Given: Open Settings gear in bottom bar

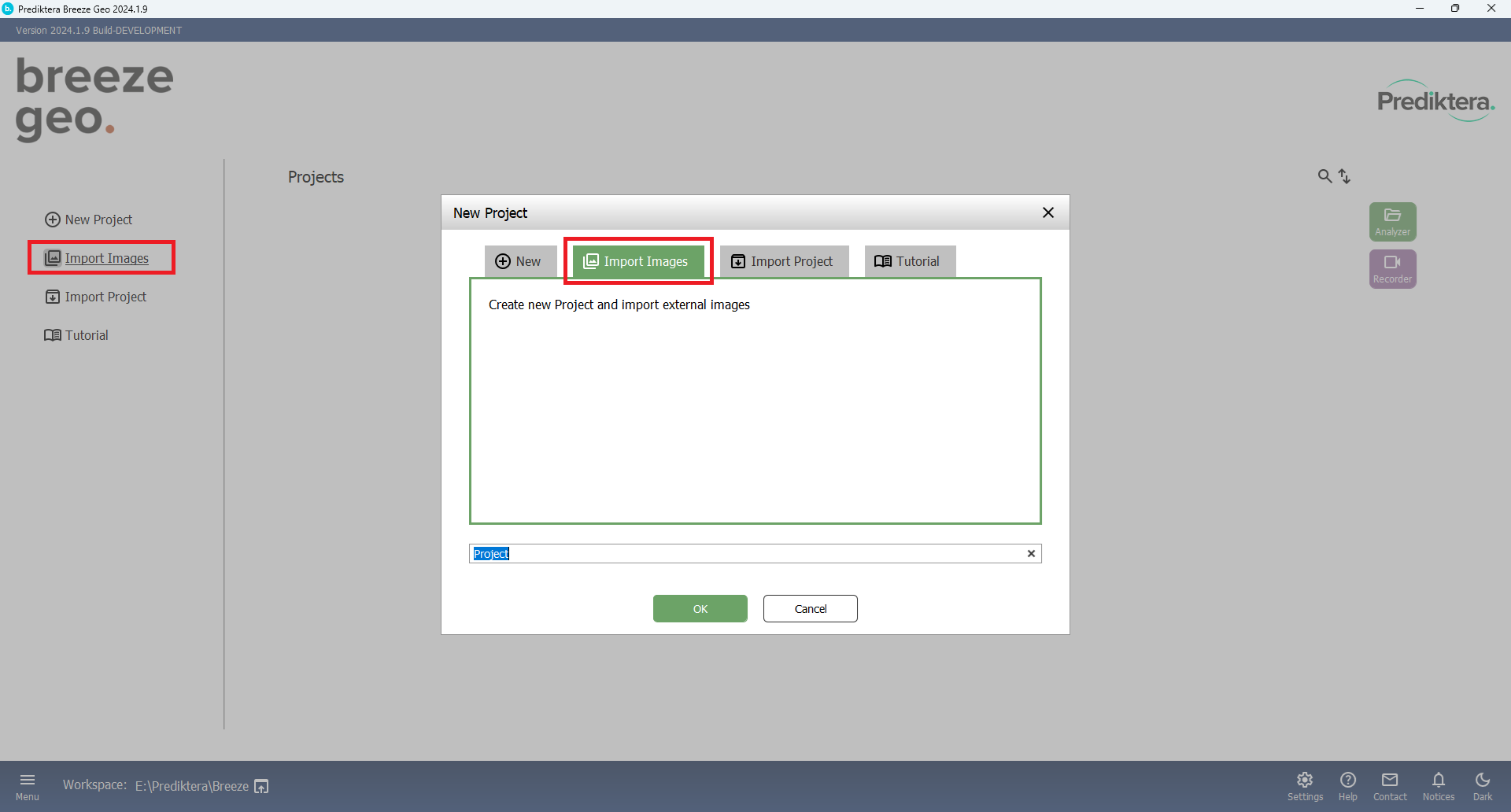Looking at the screenshot, I should click(1305, 785).
